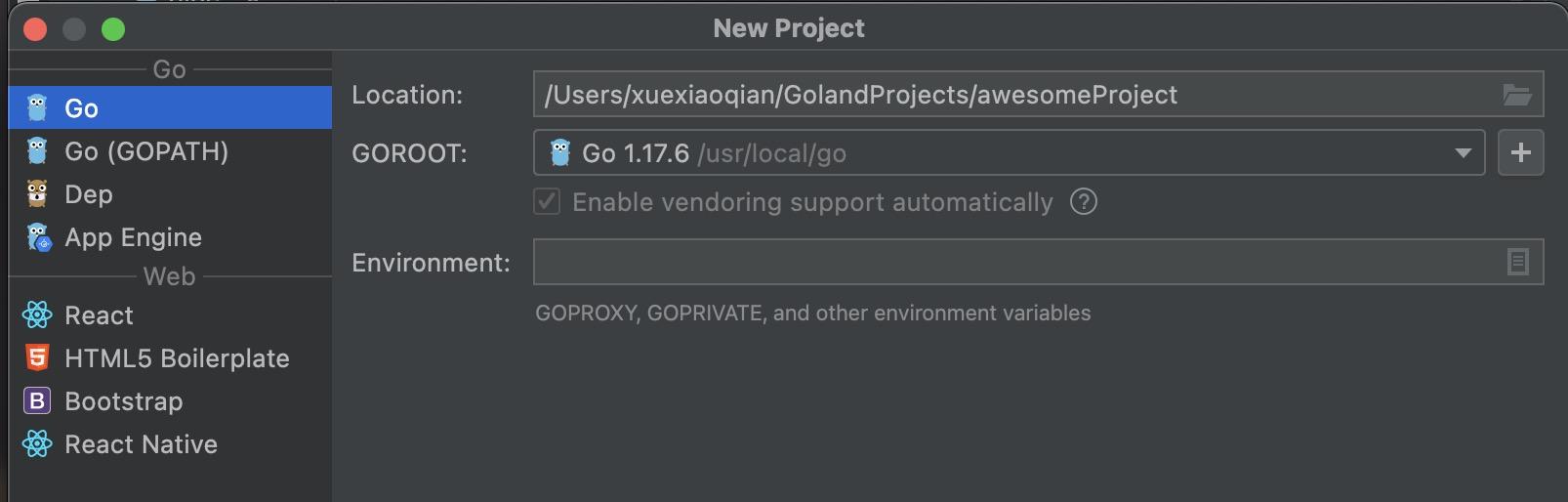The width and height of the screenshot is (1568, 502).
Task: Click the App Engine icon
Action: (38, 237)
